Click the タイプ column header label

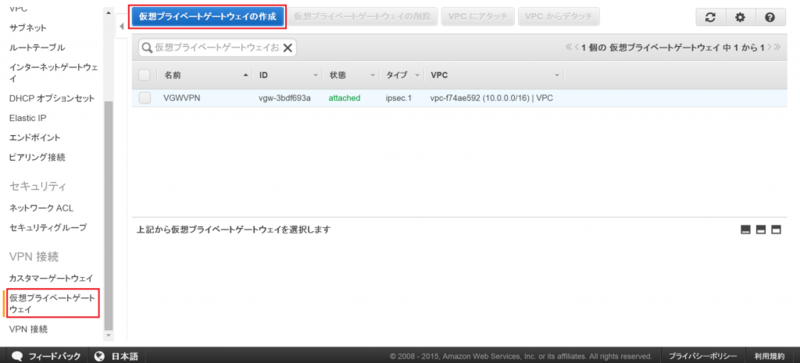click(396, 75)
